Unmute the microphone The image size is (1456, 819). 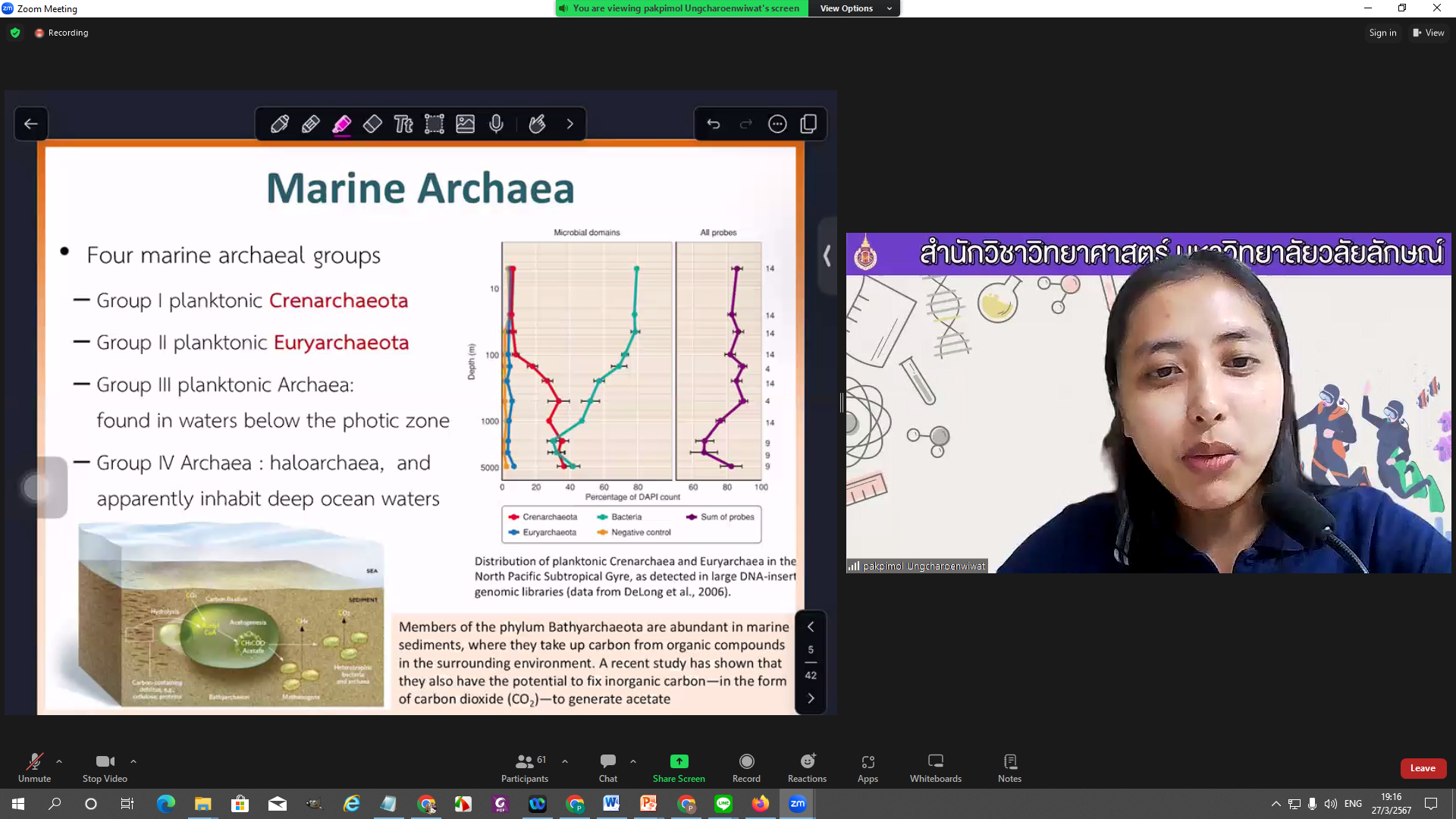click(34, 762)
